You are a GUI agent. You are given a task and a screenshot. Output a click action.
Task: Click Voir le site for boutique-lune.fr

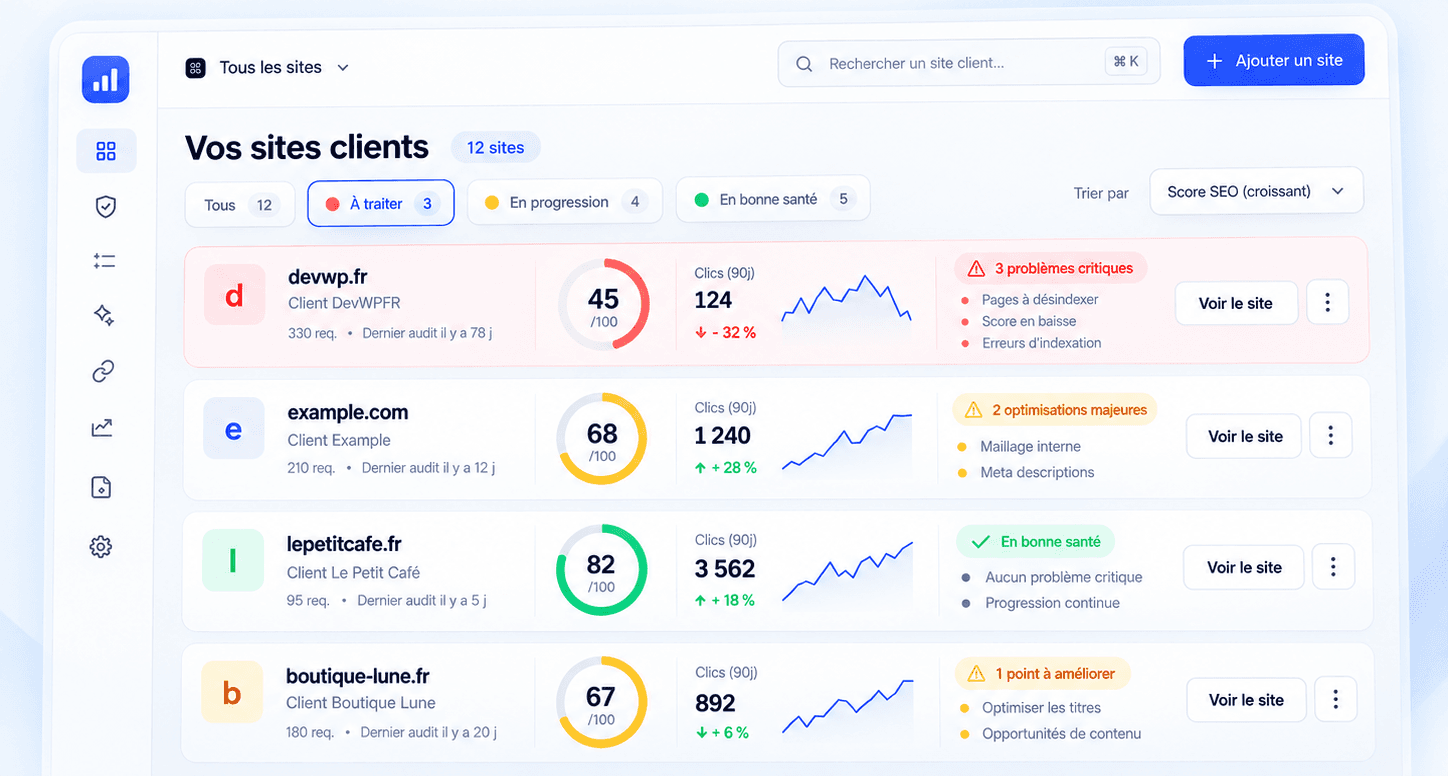[x=1246, y=700]
